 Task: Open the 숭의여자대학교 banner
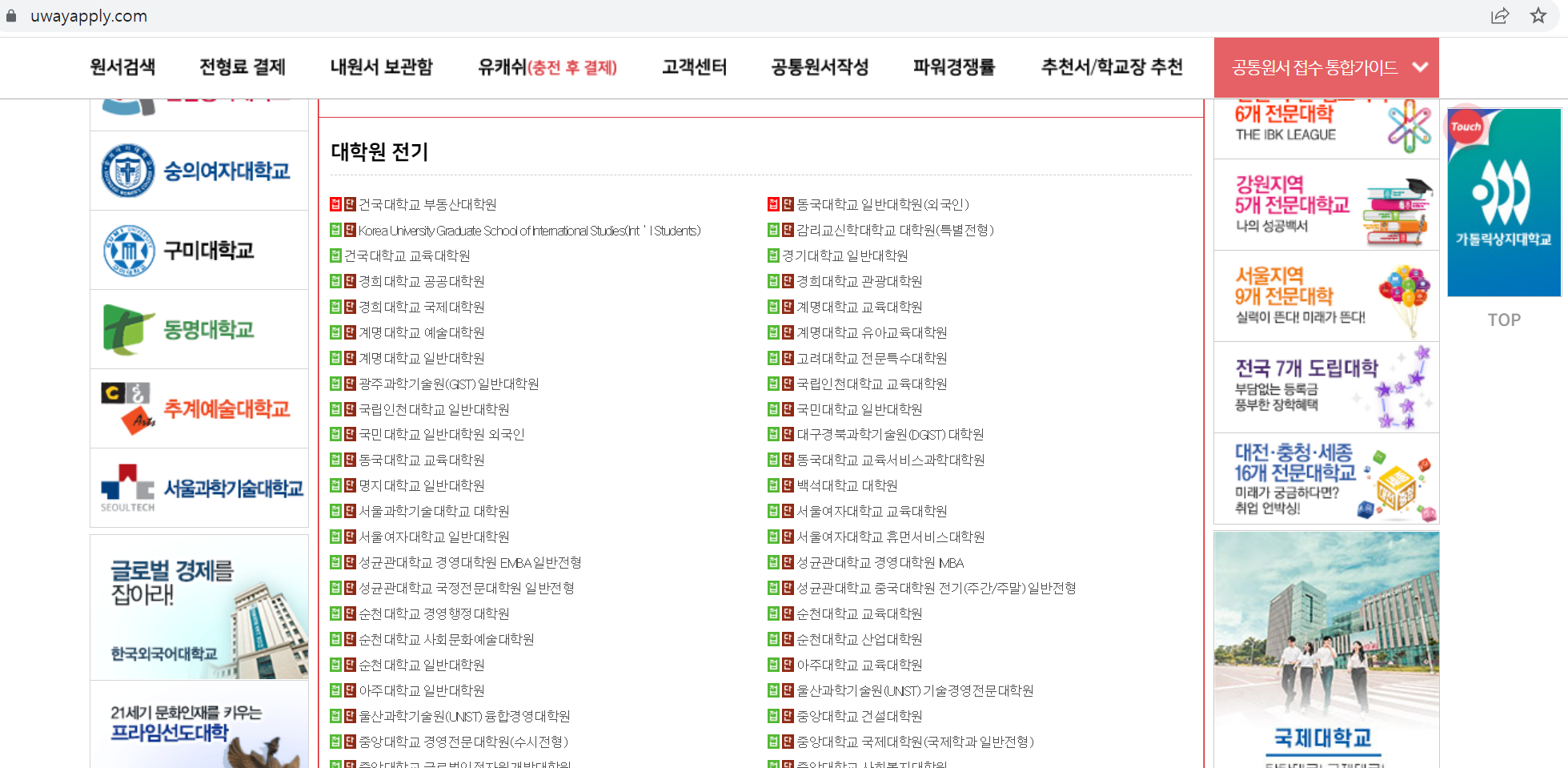[199, 171]
